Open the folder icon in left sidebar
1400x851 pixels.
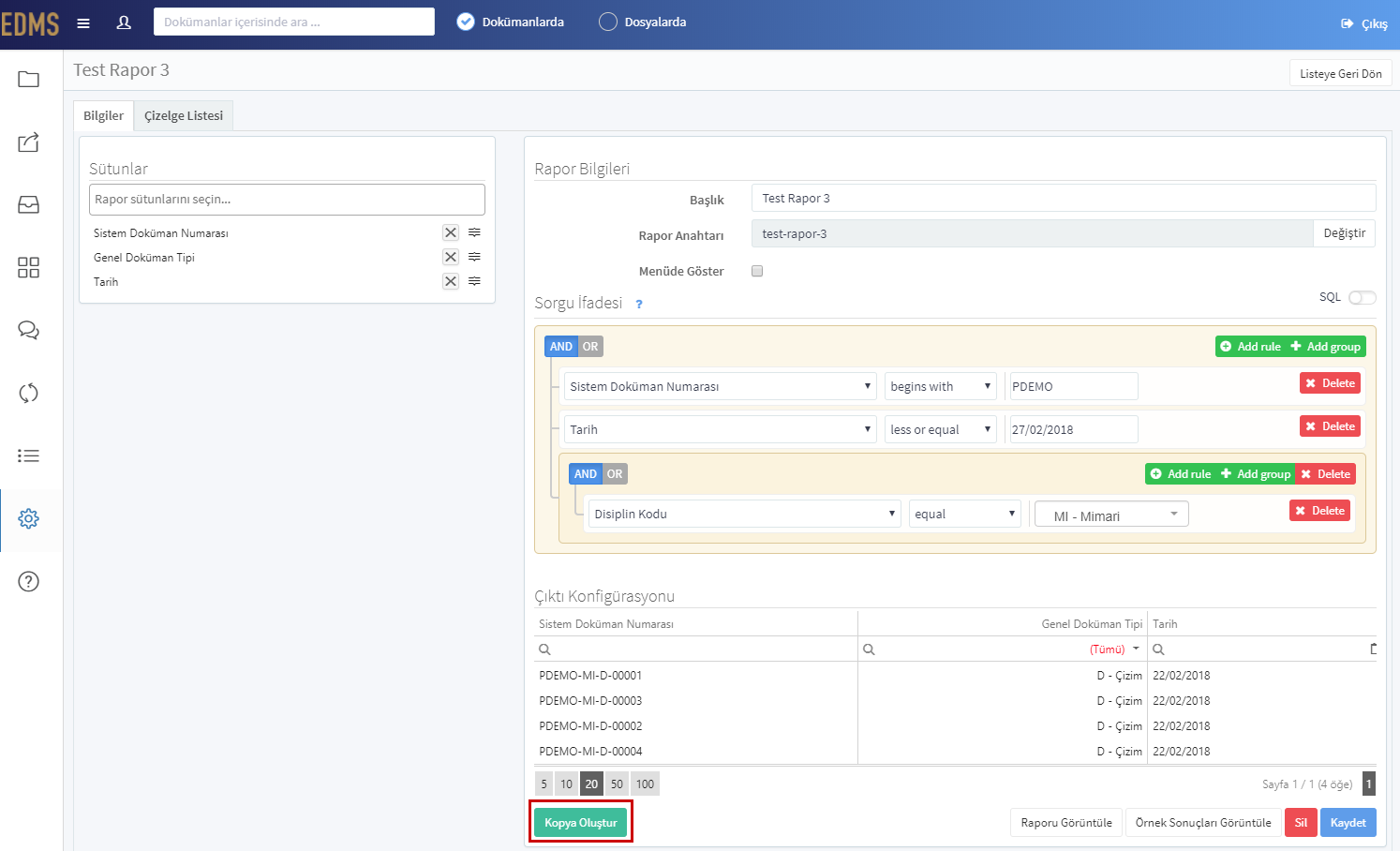29,80
